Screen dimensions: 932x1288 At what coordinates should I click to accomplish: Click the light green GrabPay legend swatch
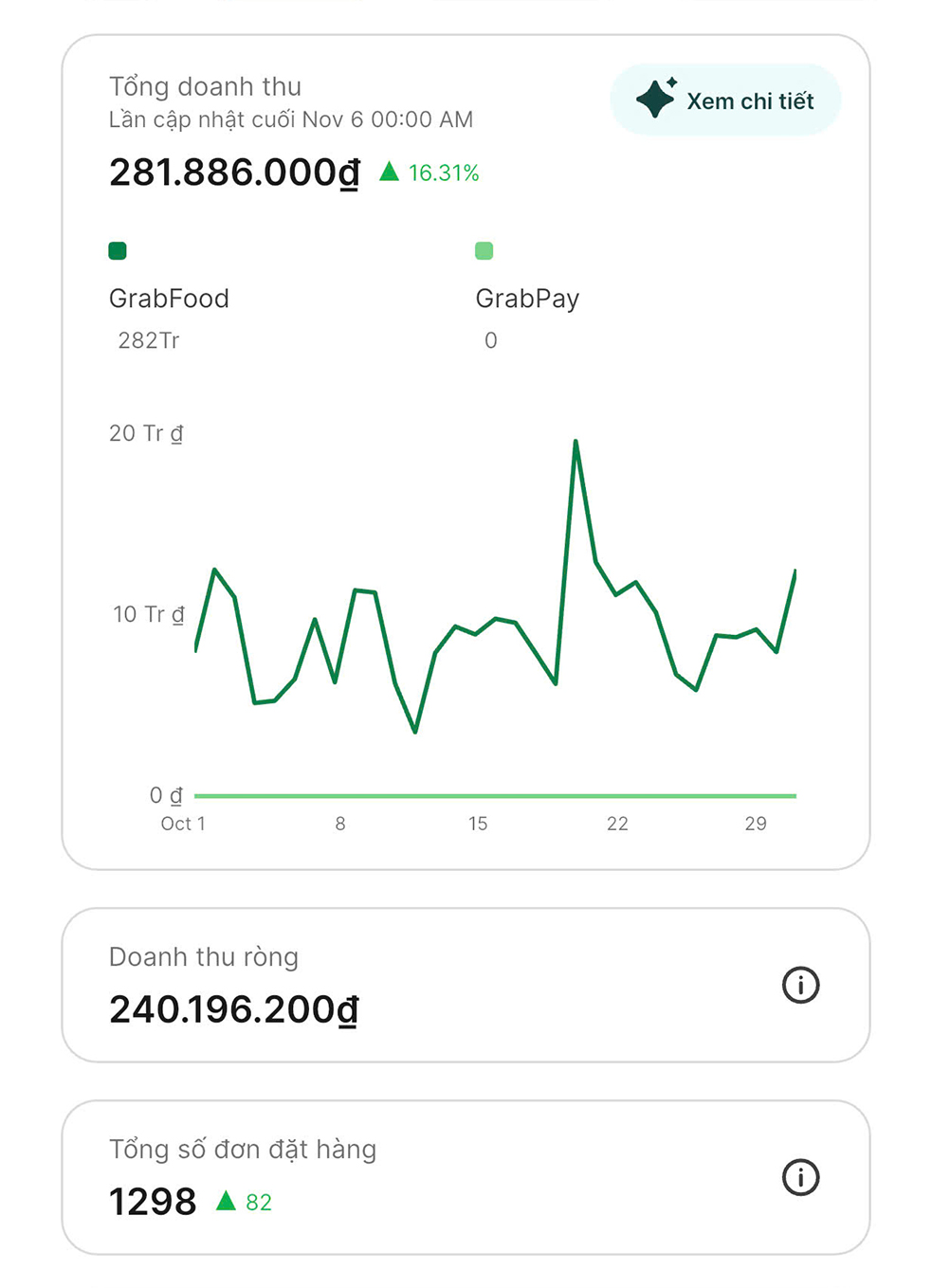484,251
